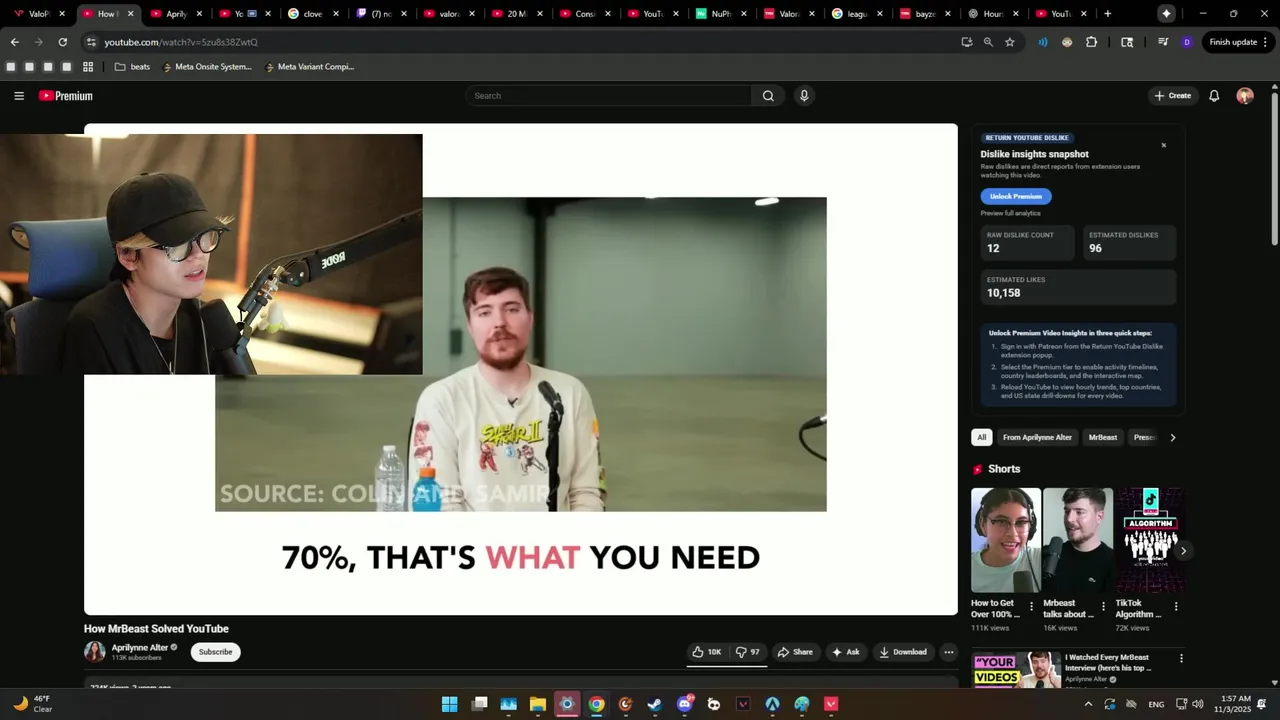The height and width of the screenshot is (720, 1280).
Task: Select the All filter chip
Action: (982, 437)
